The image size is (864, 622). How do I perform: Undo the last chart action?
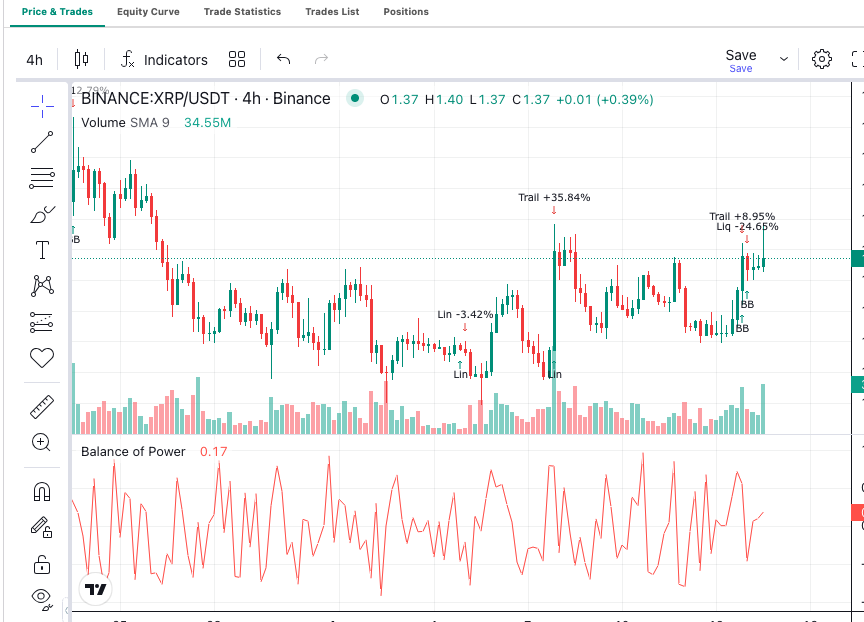coord(283,59)
